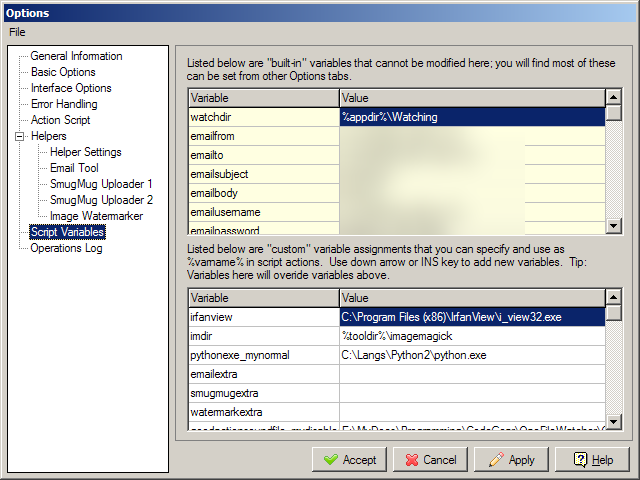Click the Apply button label
This screenshot has height=480, width=640.
tap(521, 460)
